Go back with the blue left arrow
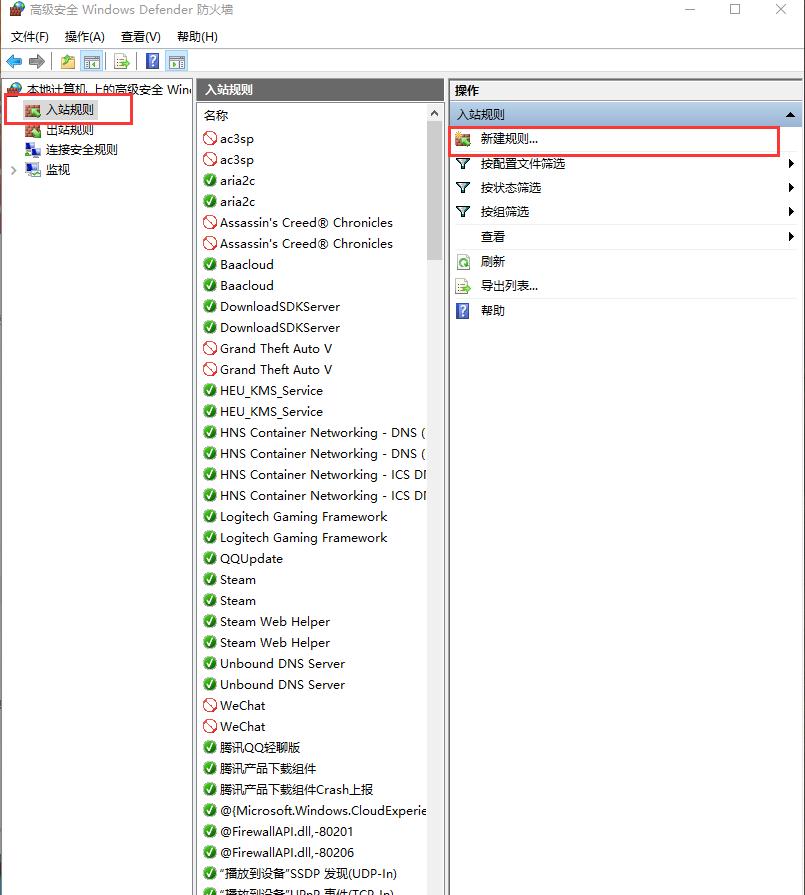Viewport: 805px width, 895px height. 14,61
